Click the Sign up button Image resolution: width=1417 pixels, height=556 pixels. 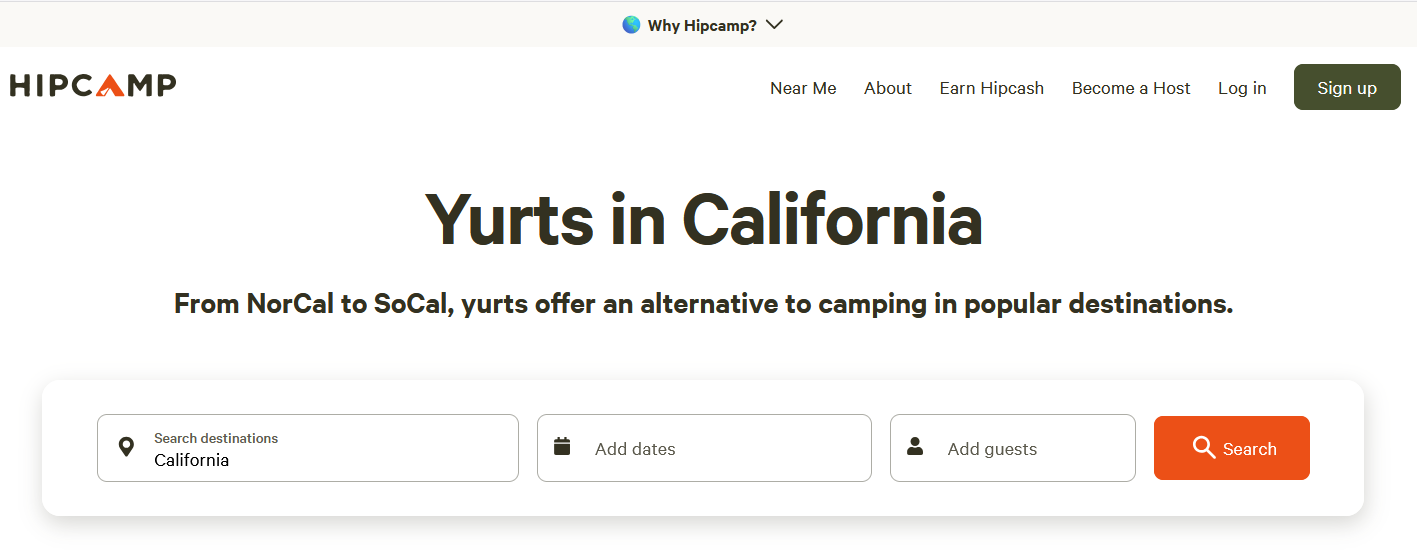coord(1347,87)
